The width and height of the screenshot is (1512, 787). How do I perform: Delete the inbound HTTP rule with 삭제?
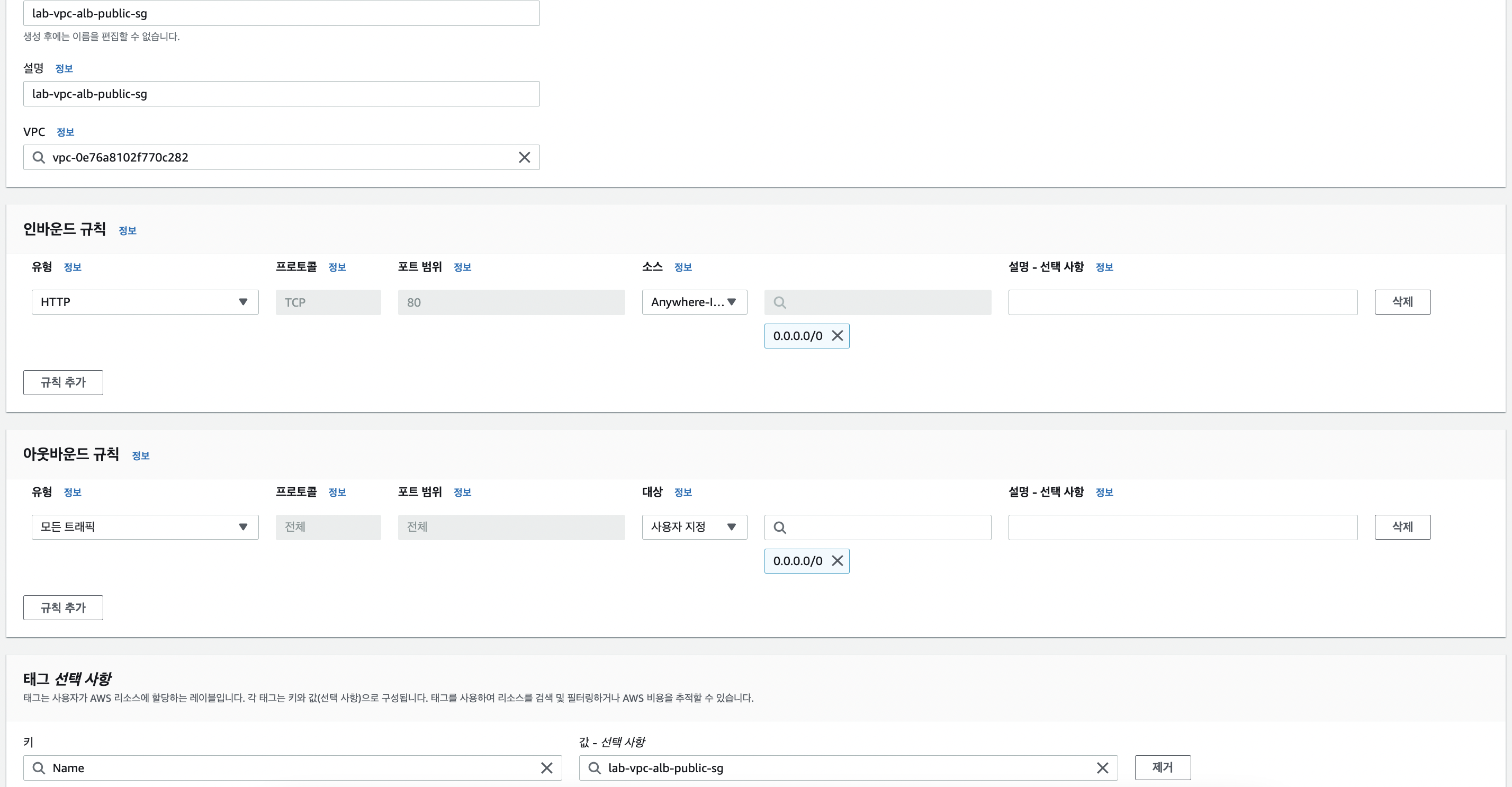(x=1402, y=302)
